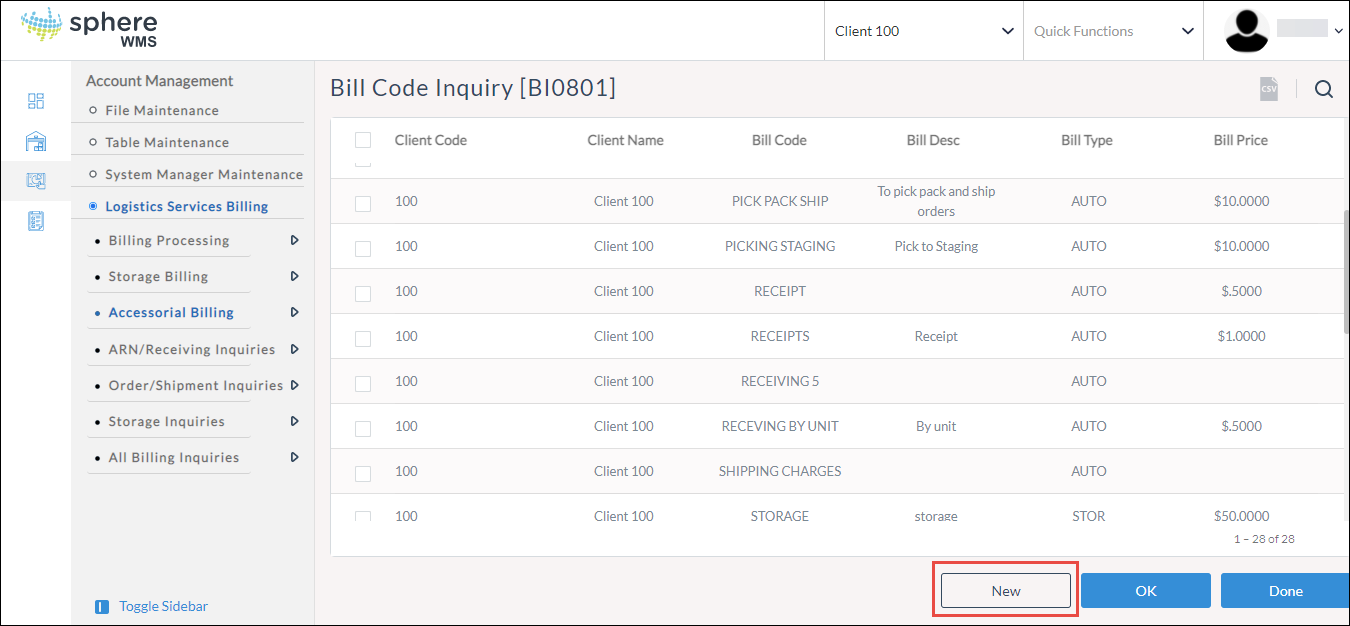Expand All Billing Inquiries submenu arrow
Image resolution: width=1350 pixels, height=626 pixels.
294,457
